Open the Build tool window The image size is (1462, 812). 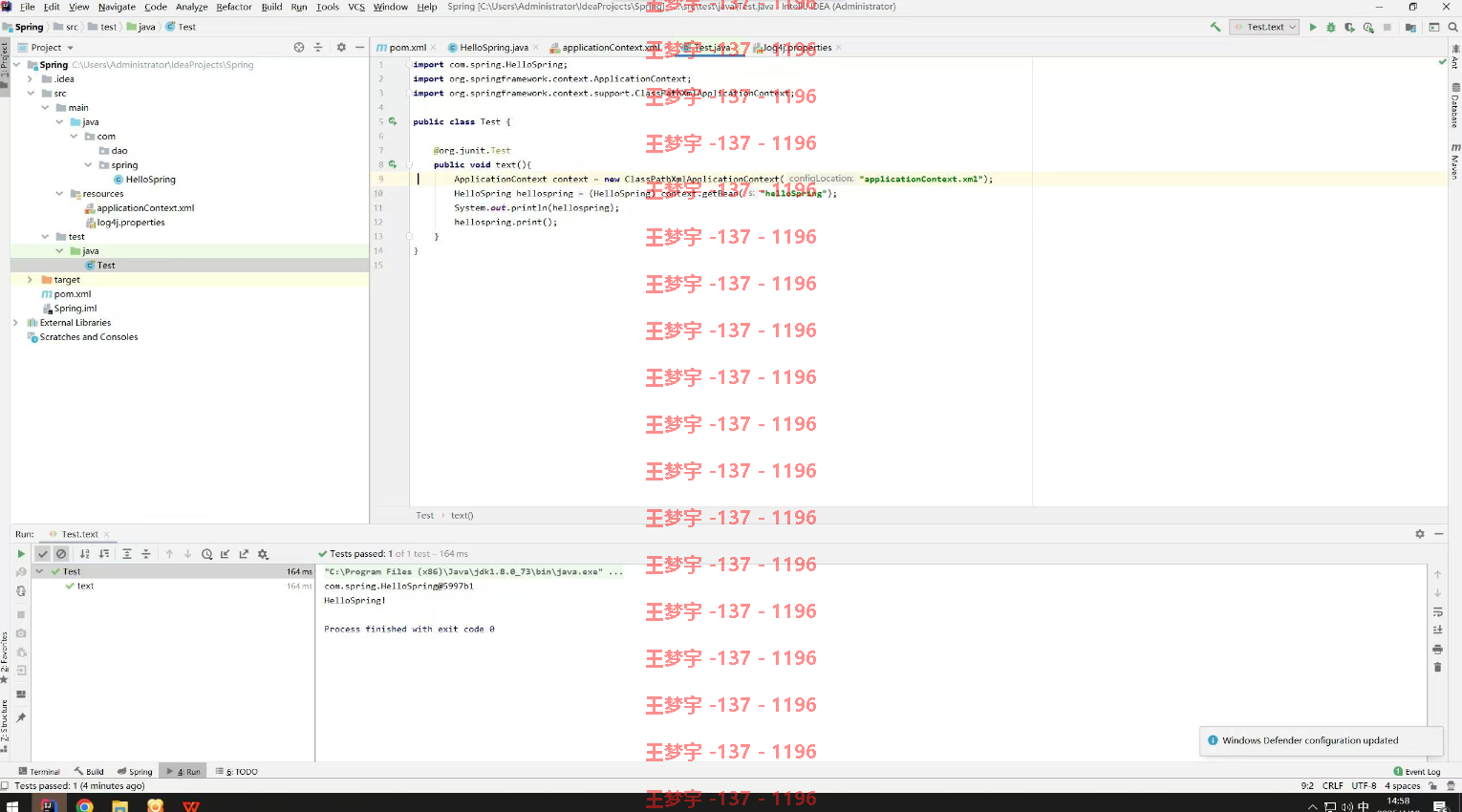[89, 772]
